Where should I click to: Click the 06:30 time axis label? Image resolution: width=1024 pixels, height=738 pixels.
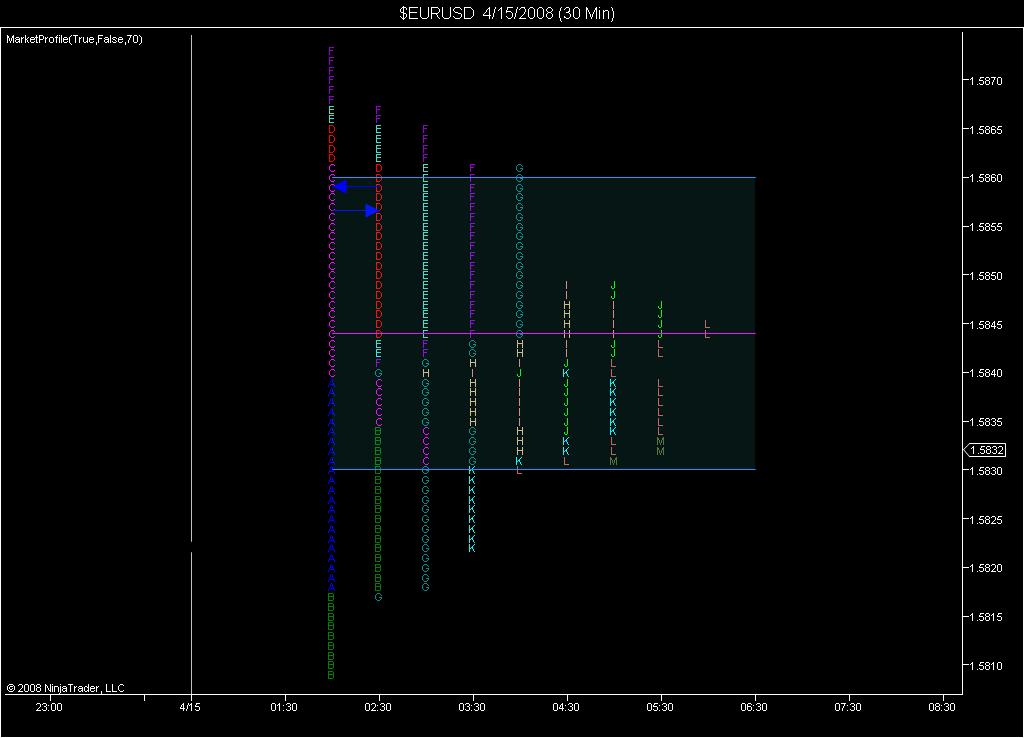(754, 707)
